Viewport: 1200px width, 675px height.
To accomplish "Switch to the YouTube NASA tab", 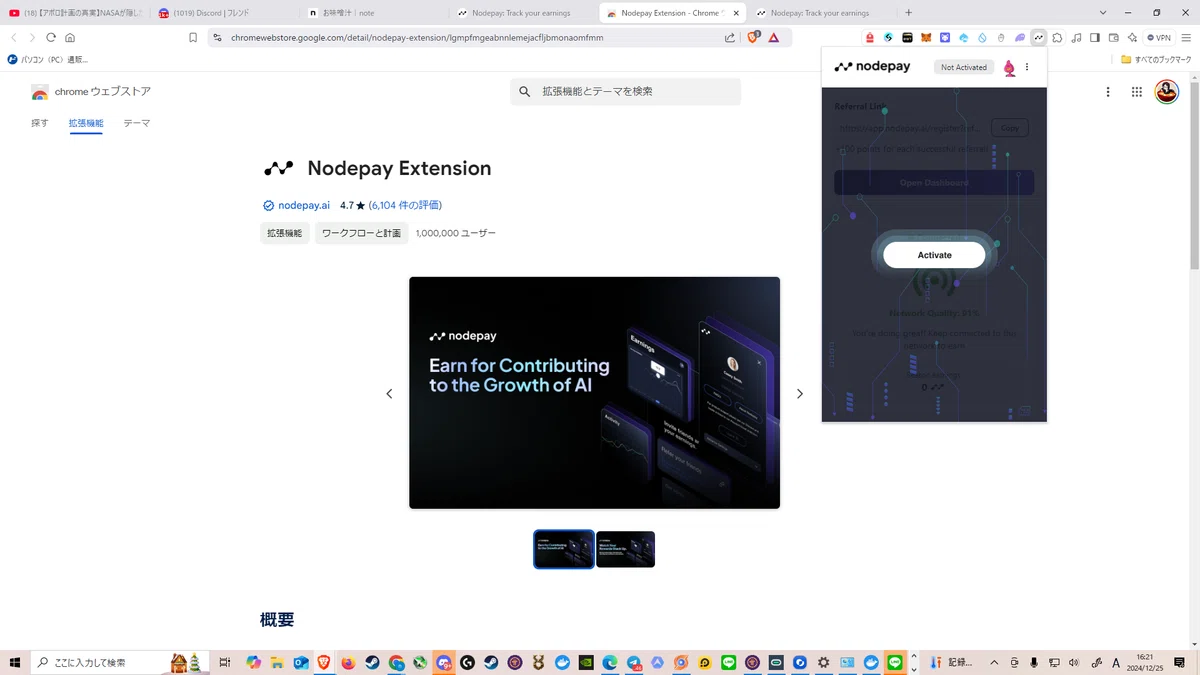I will pos(75,13).
